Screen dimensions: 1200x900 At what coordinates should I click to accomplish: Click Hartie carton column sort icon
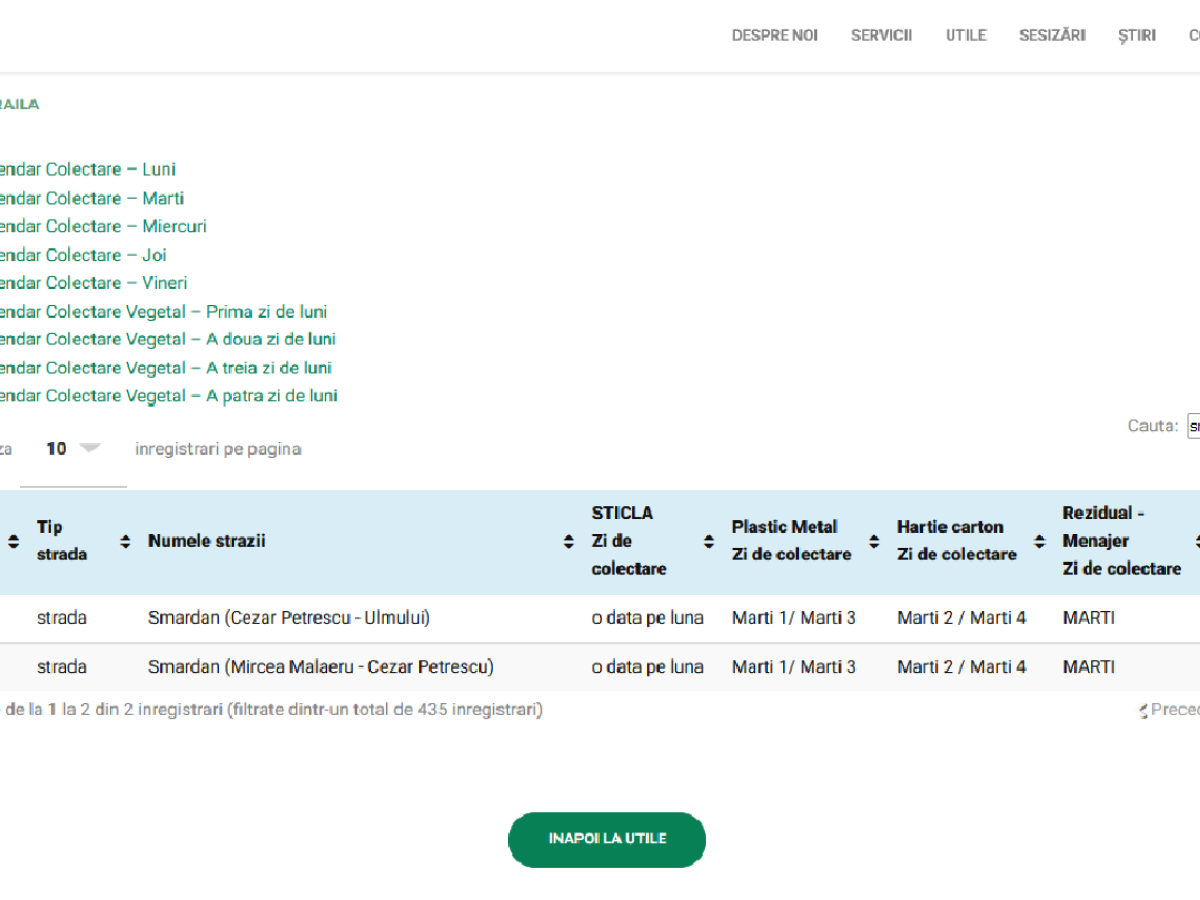1040,541
